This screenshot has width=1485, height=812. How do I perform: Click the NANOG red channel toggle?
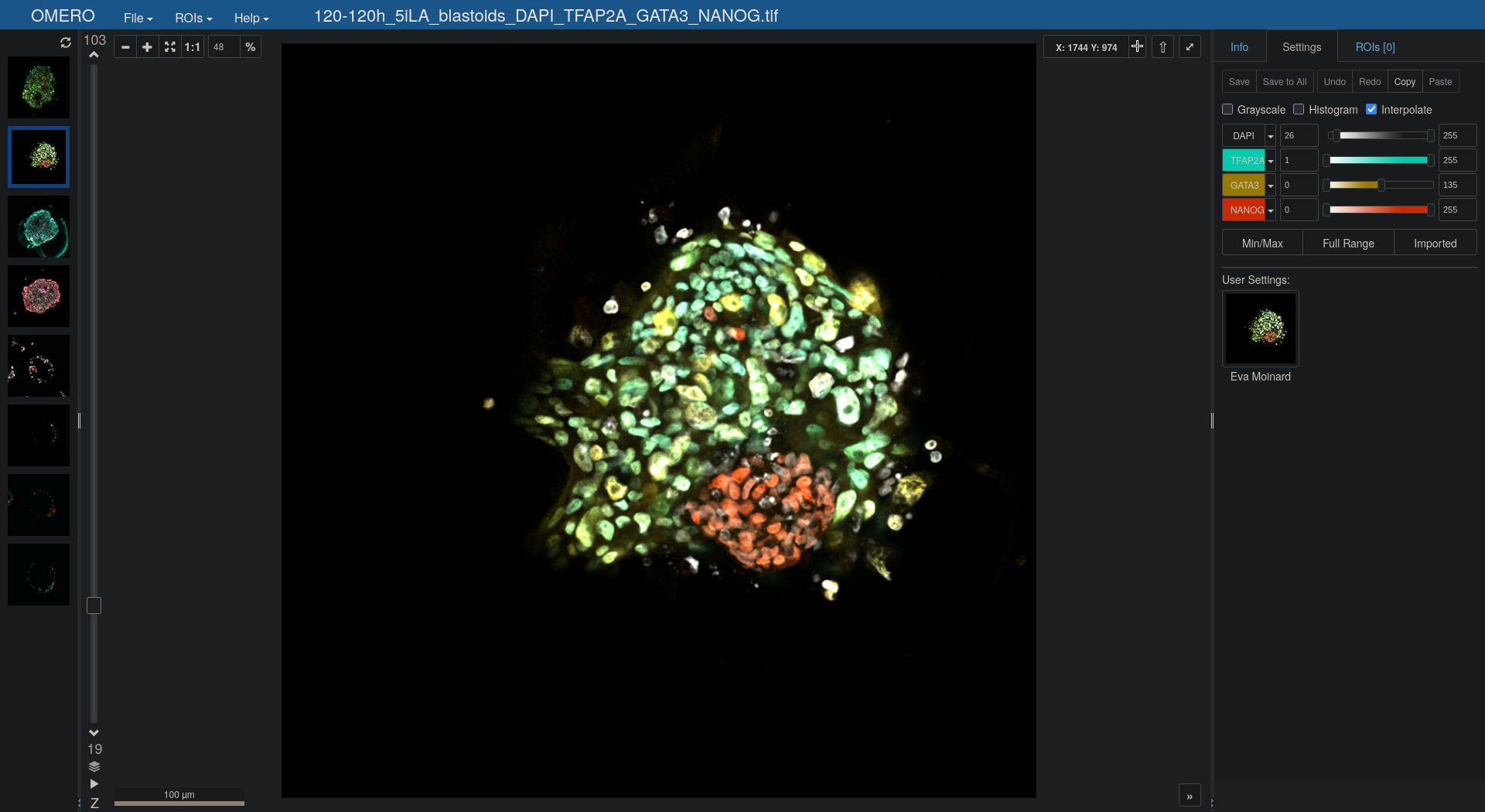(1244, 210)
